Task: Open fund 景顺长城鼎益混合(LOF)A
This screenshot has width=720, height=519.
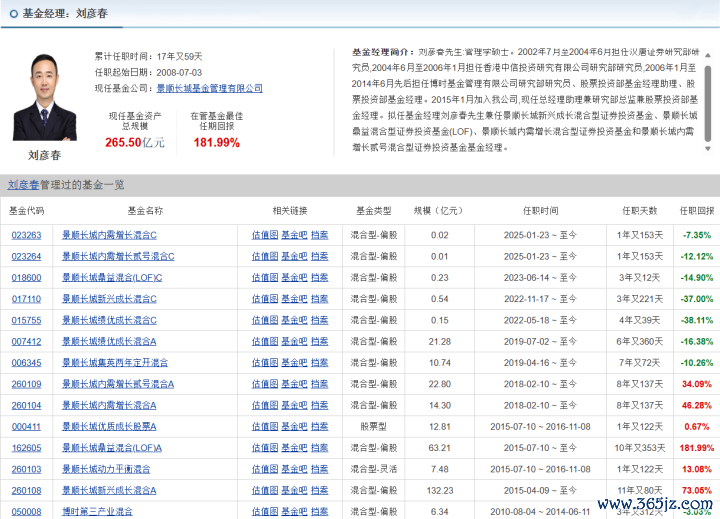Action: coord(112,448)
